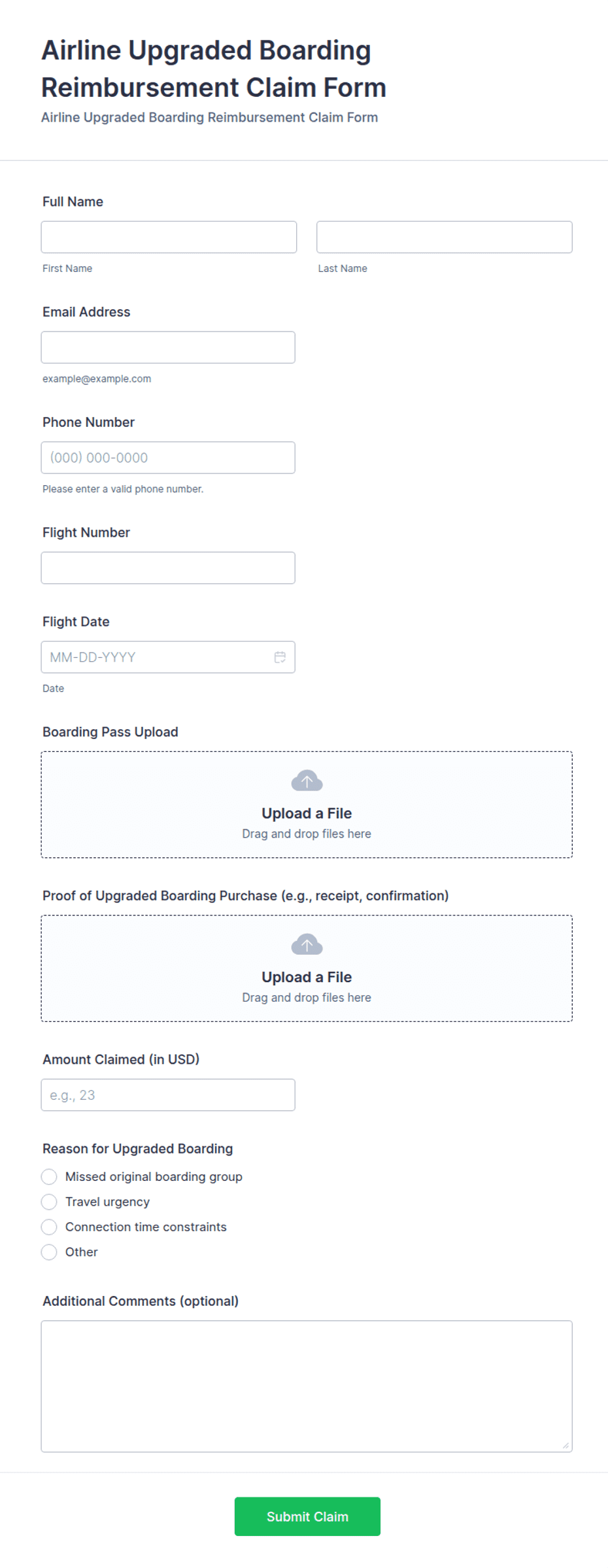Screen dimensions: 608x1568
Task: Click inside the Additional Comments text area
Action: coord(307,1386)
